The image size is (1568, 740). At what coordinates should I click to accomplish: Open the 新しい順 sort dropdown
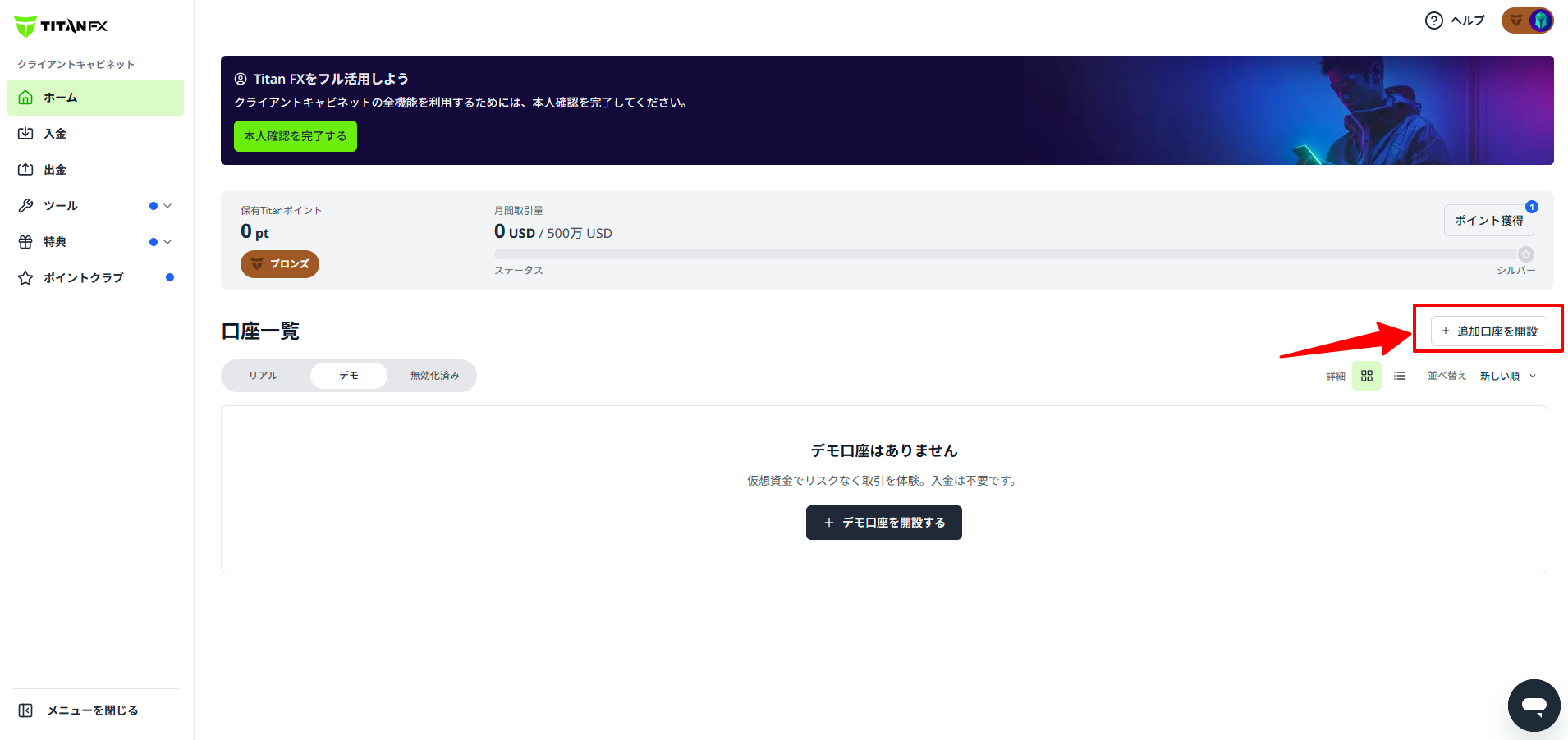point(1508,376)
